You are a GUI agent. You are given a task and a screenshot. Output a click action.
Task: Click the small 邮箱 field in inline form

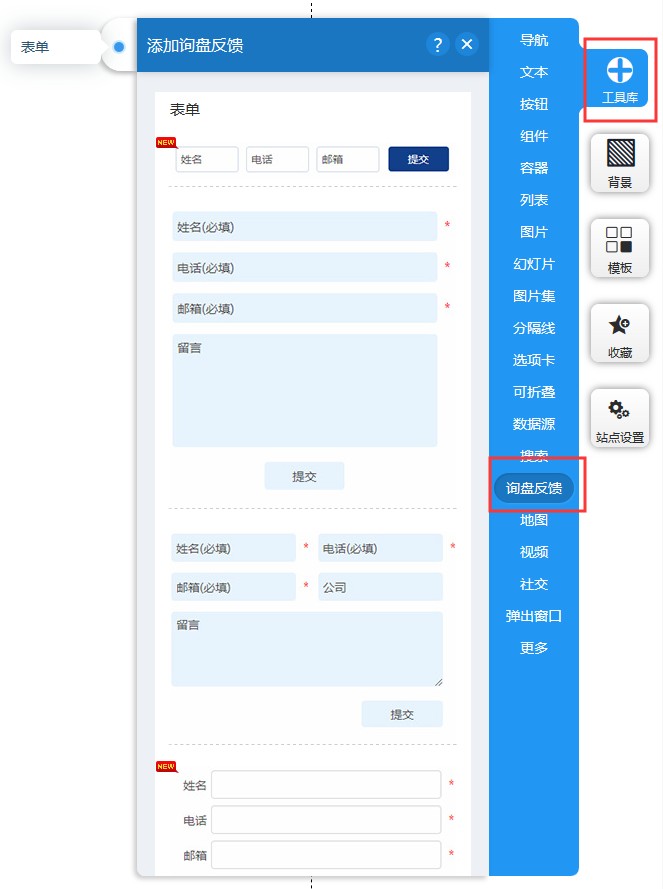point(348,159)
